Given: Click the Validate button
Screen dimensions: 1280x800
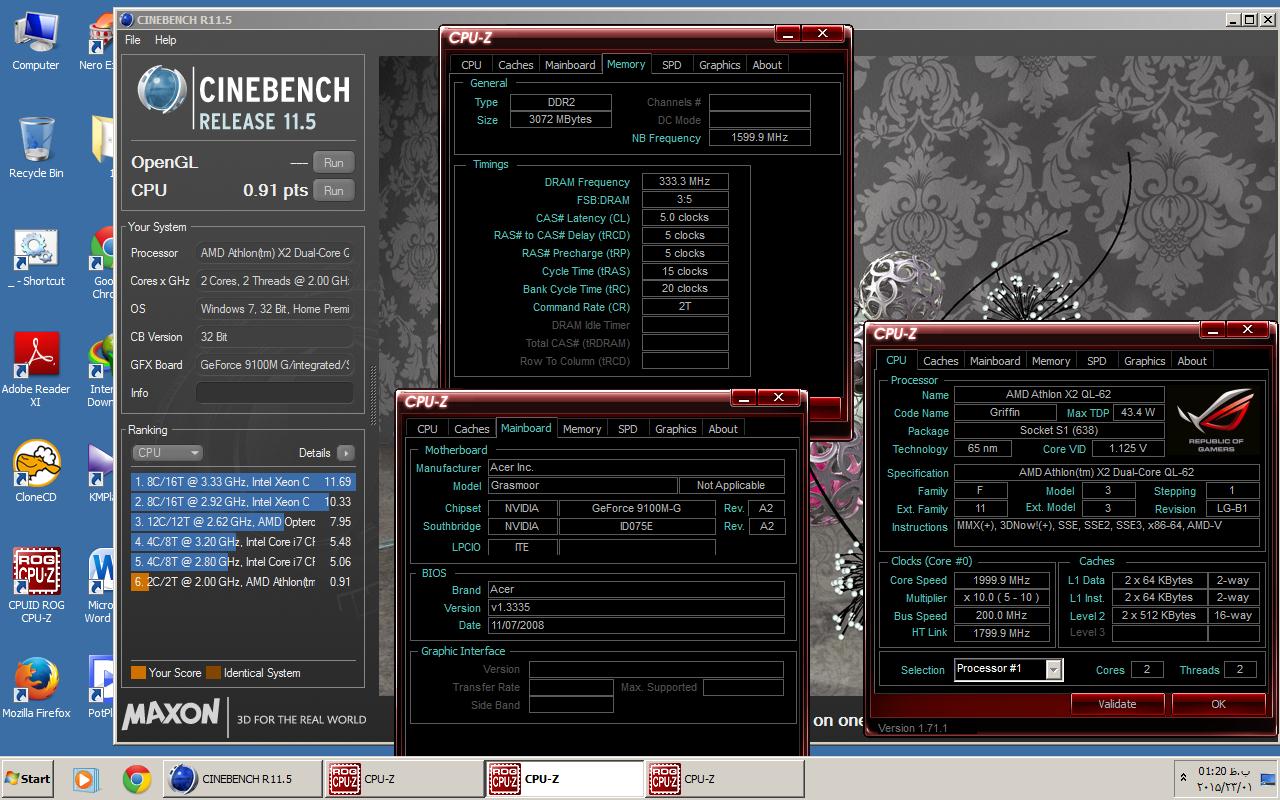Looking at the screenshot, I should [x=1117, y=704].
